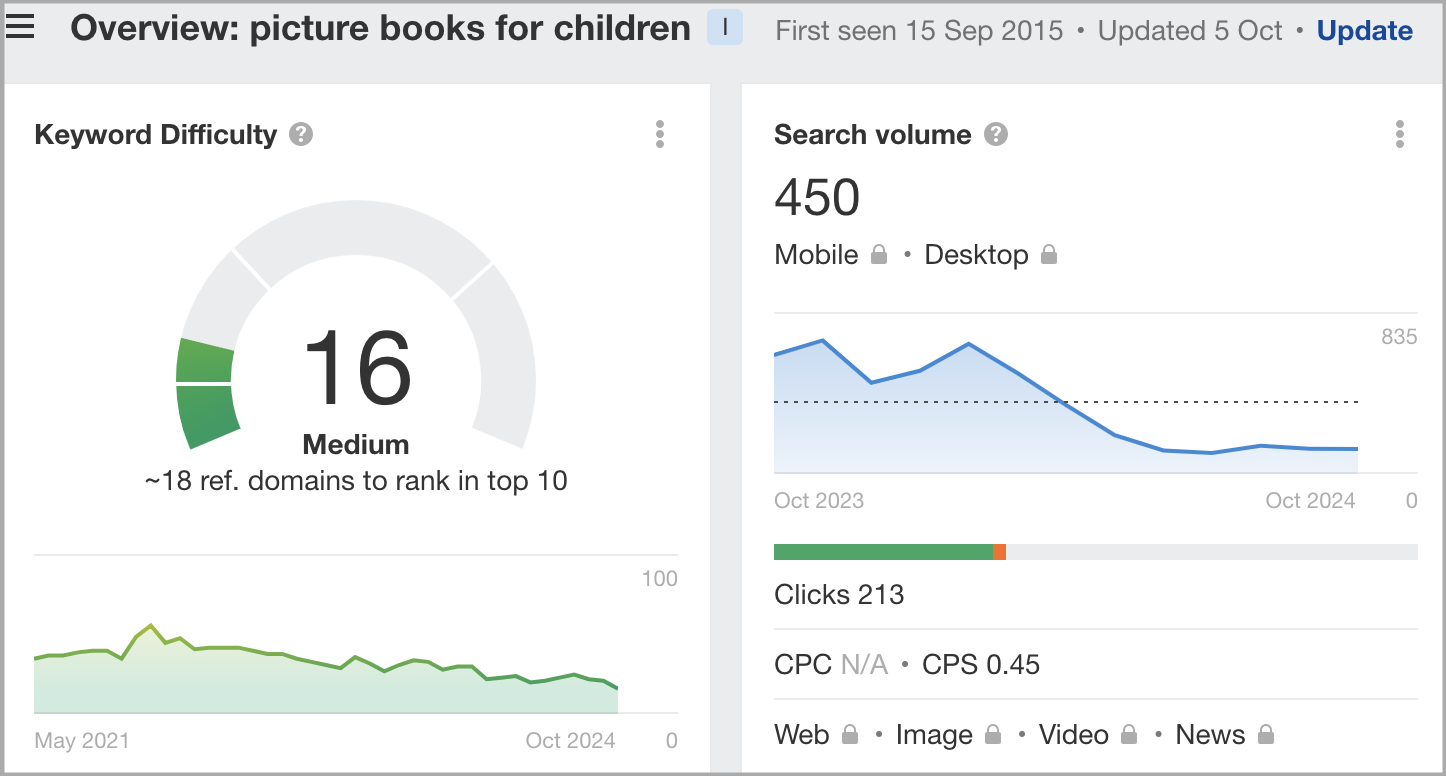Screen dimensions: 1446x776
Task: Click the Search volume help question mark
Action: pos(995,135)
